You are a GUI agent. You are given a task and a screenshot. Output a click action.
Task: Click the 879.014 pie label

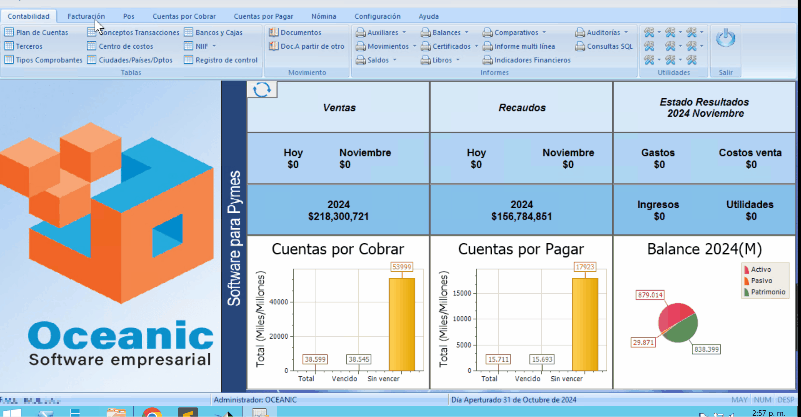(650, 295)
